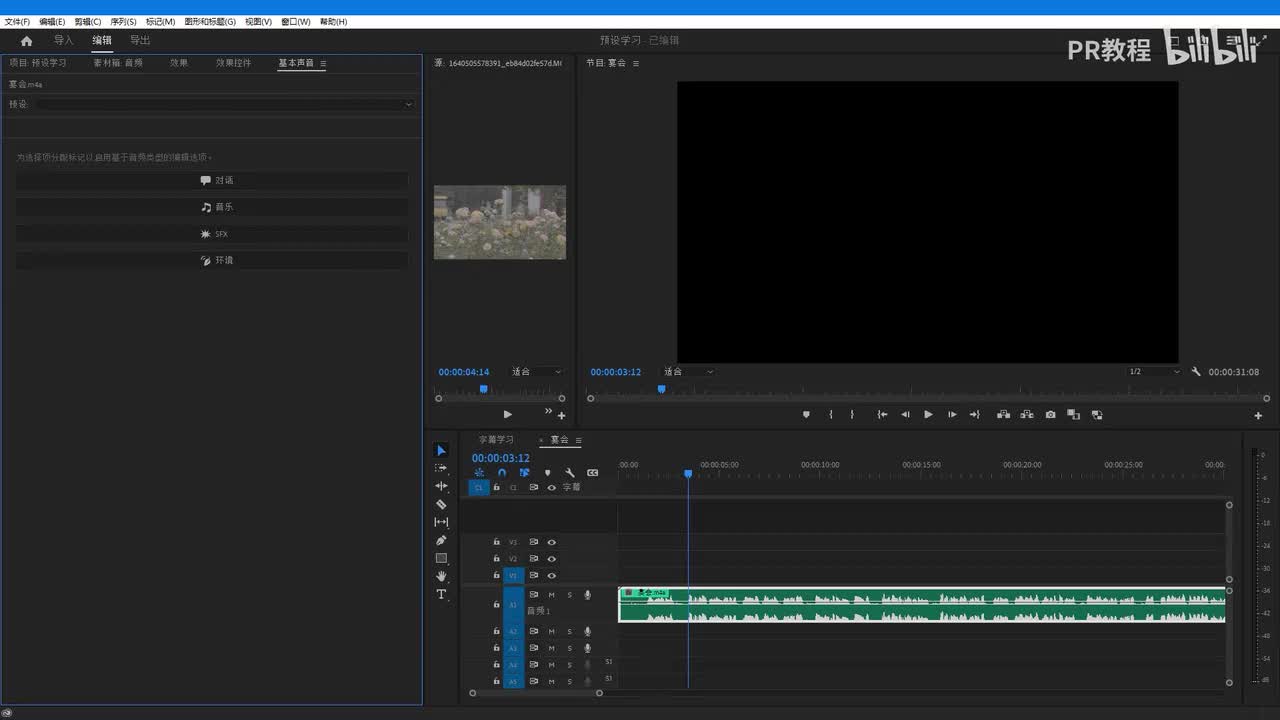Screen dimensions: 1280x720
Task: Select the Ripple Edit tool
Action: pyautogui.click(x=441, y=486)
